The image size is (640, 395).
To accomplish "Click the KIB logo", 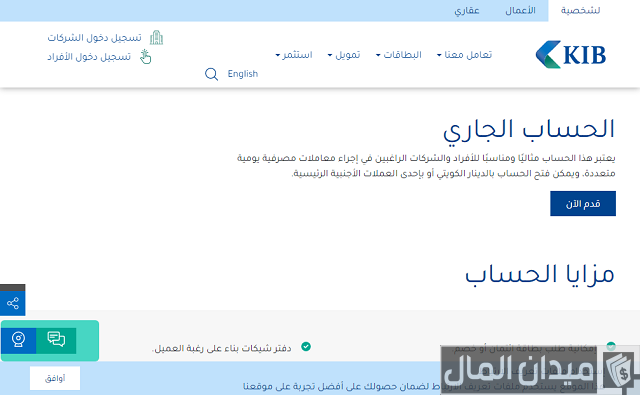I will [571, 54].
